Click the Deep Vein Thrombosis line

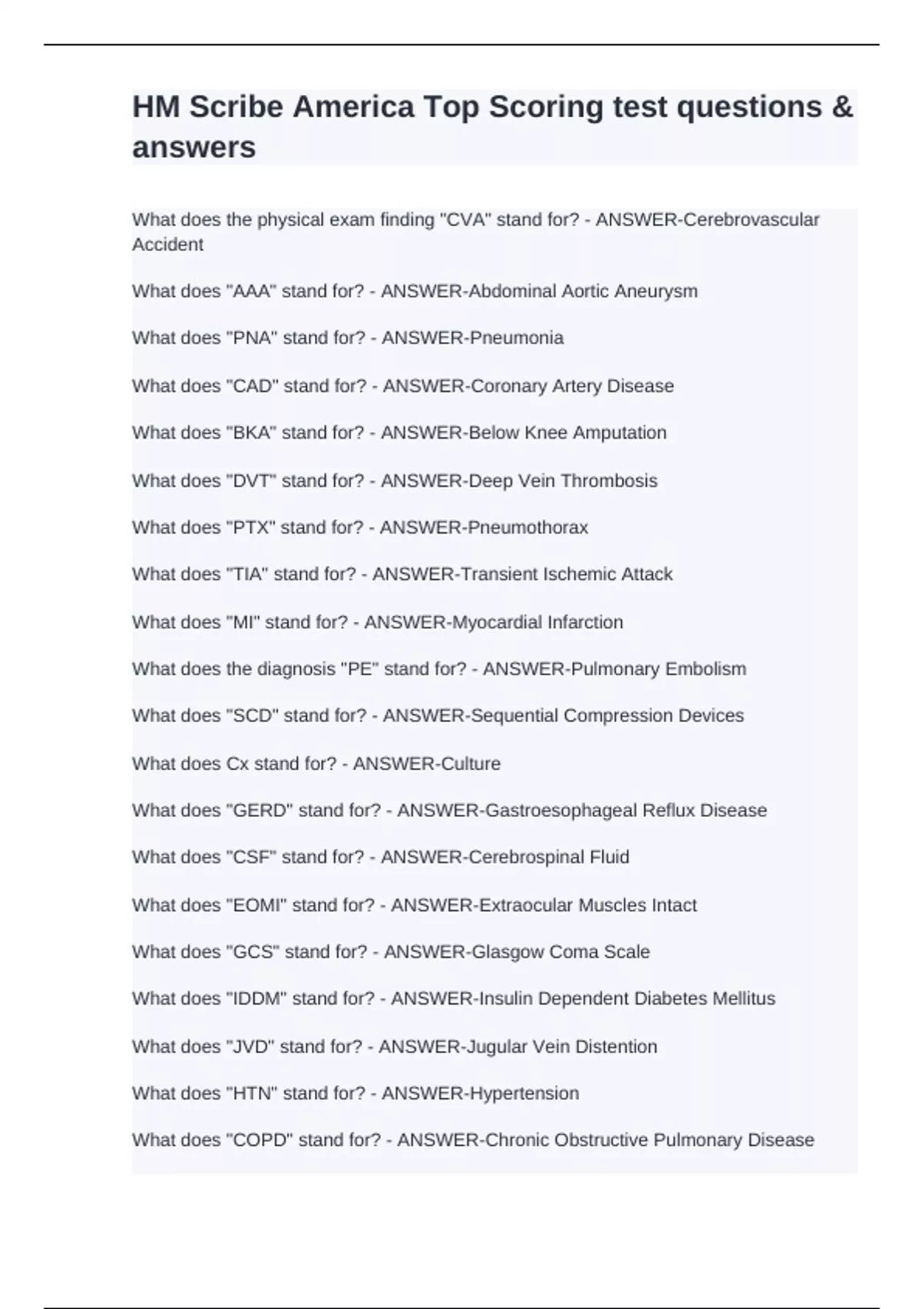pos(394,480)
